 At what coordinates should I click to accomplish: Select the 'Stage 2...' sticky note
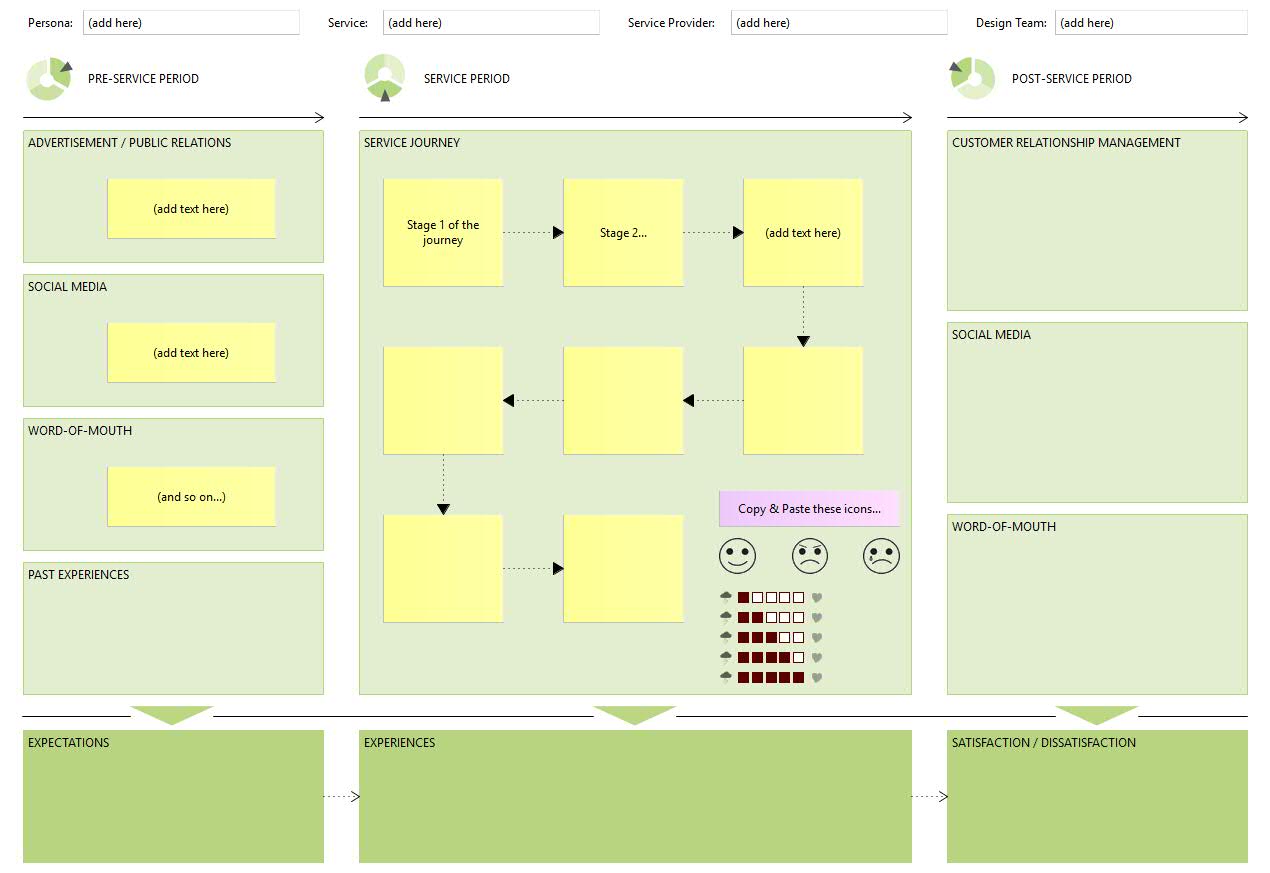[623, 233]
